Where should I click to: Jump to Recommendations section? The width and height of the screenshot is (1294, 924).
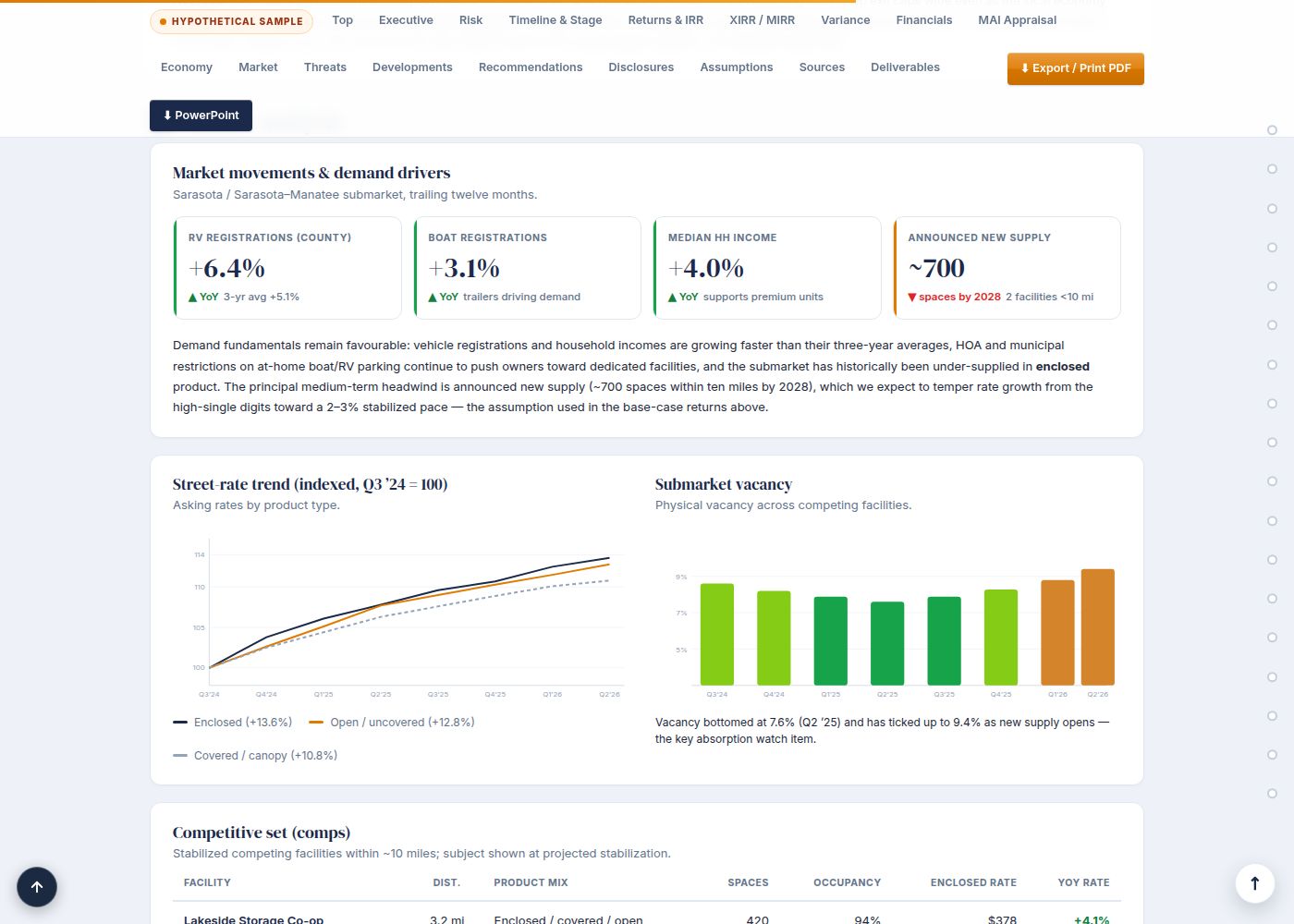[531, 67]
